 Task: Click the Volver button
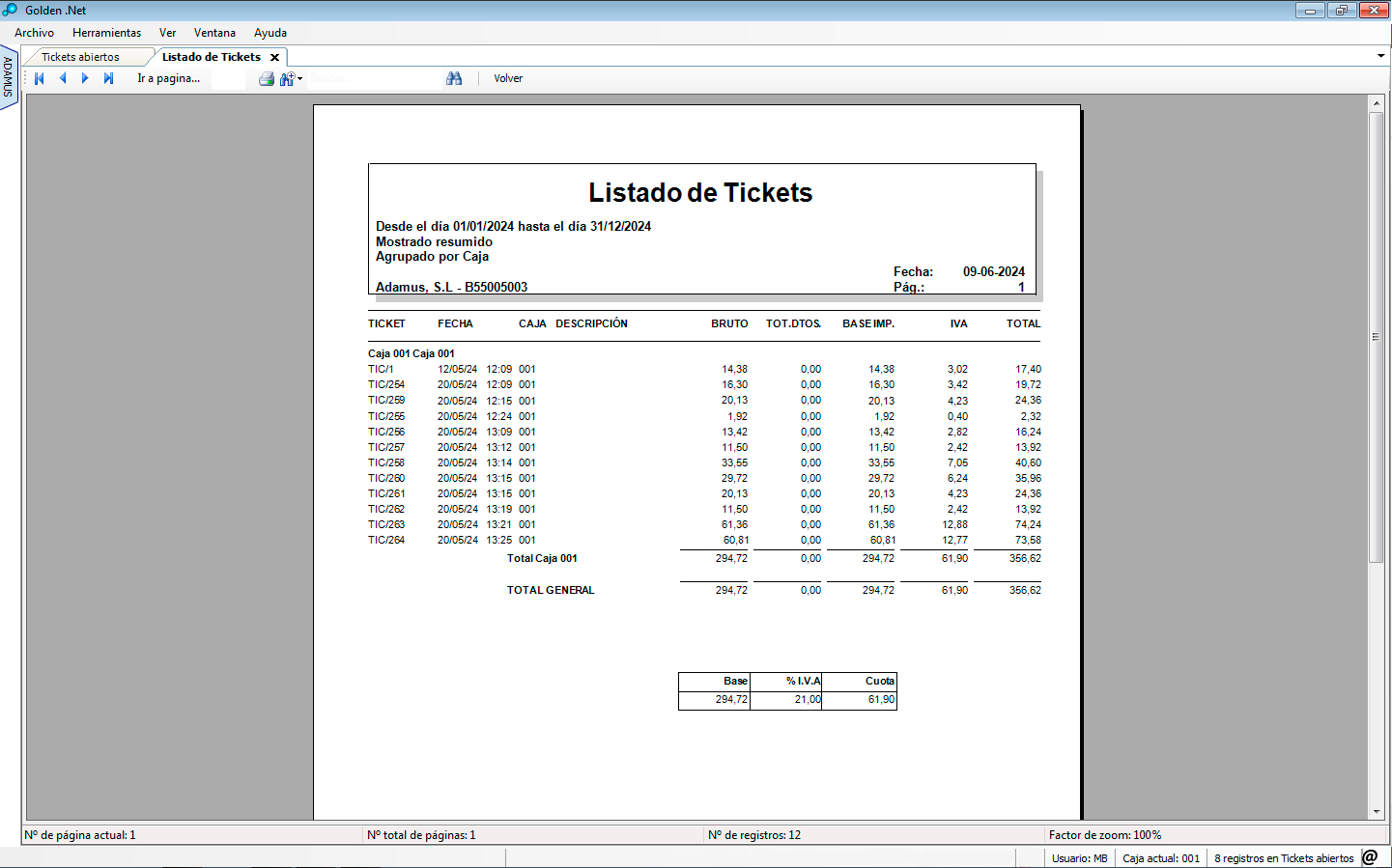point(508,79)
